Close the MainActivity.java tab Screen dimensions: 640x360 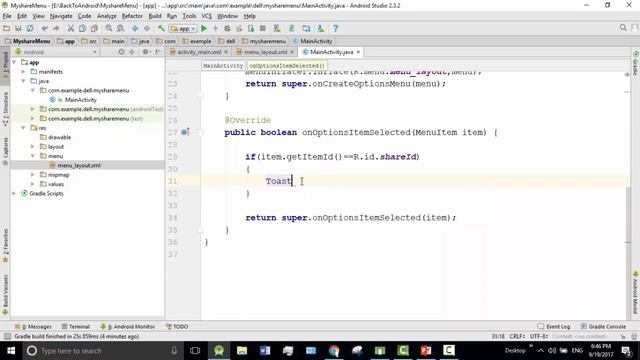358,52
